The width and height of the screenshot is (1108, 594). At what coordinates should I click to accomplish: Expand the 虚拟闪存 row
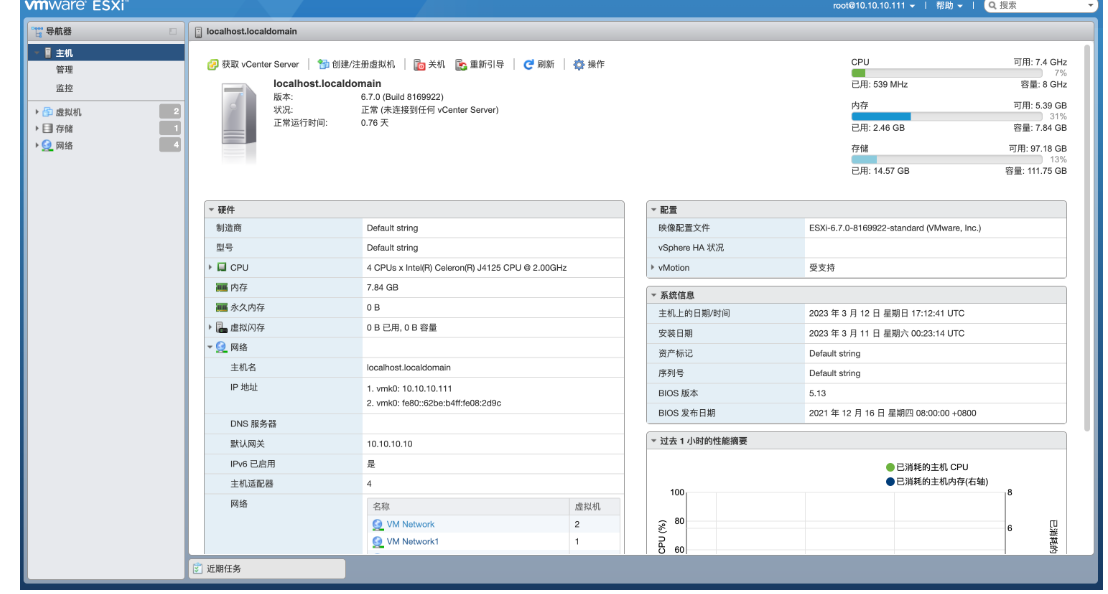(211, 328)
